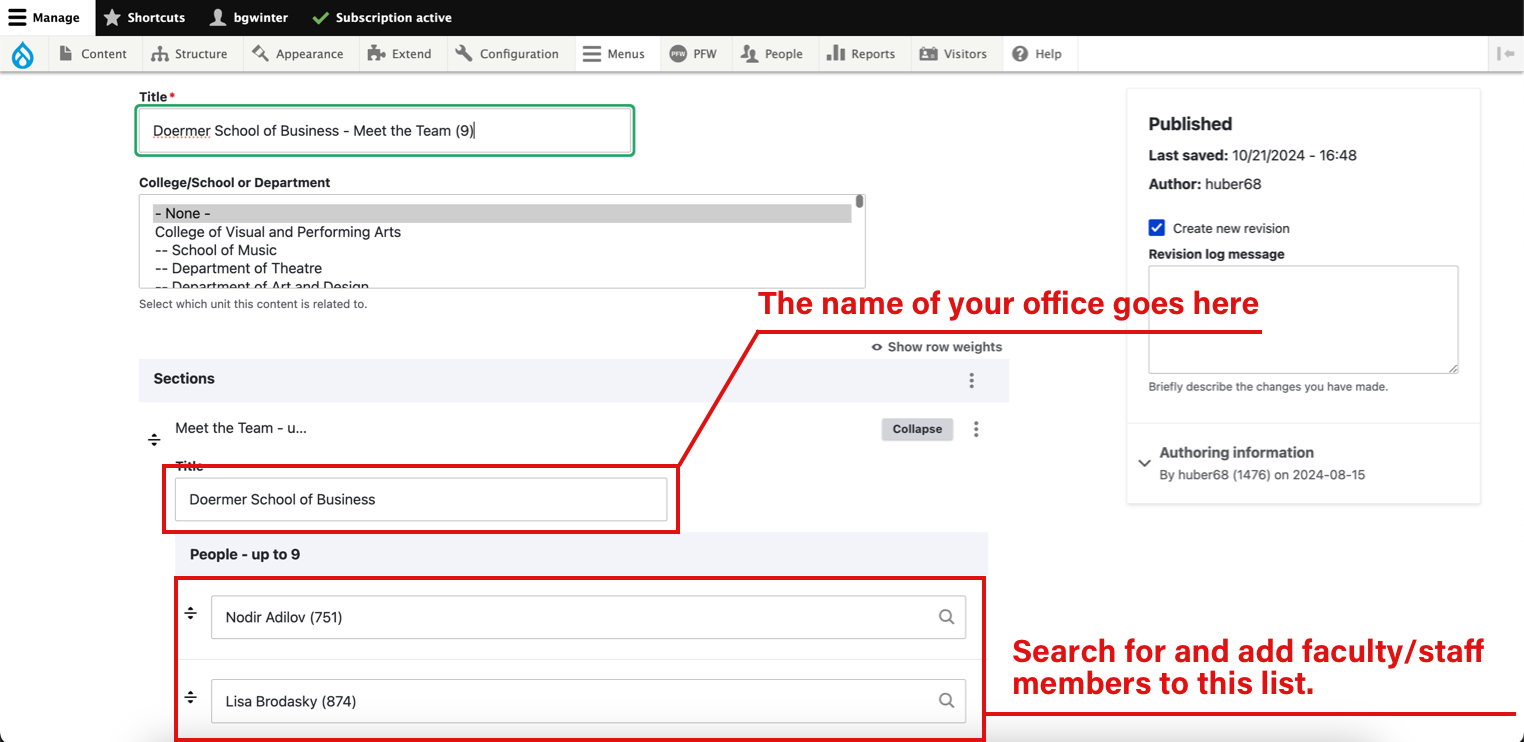Click the Drupal logo home icon

pyautogui.click(x=22, y=54)
